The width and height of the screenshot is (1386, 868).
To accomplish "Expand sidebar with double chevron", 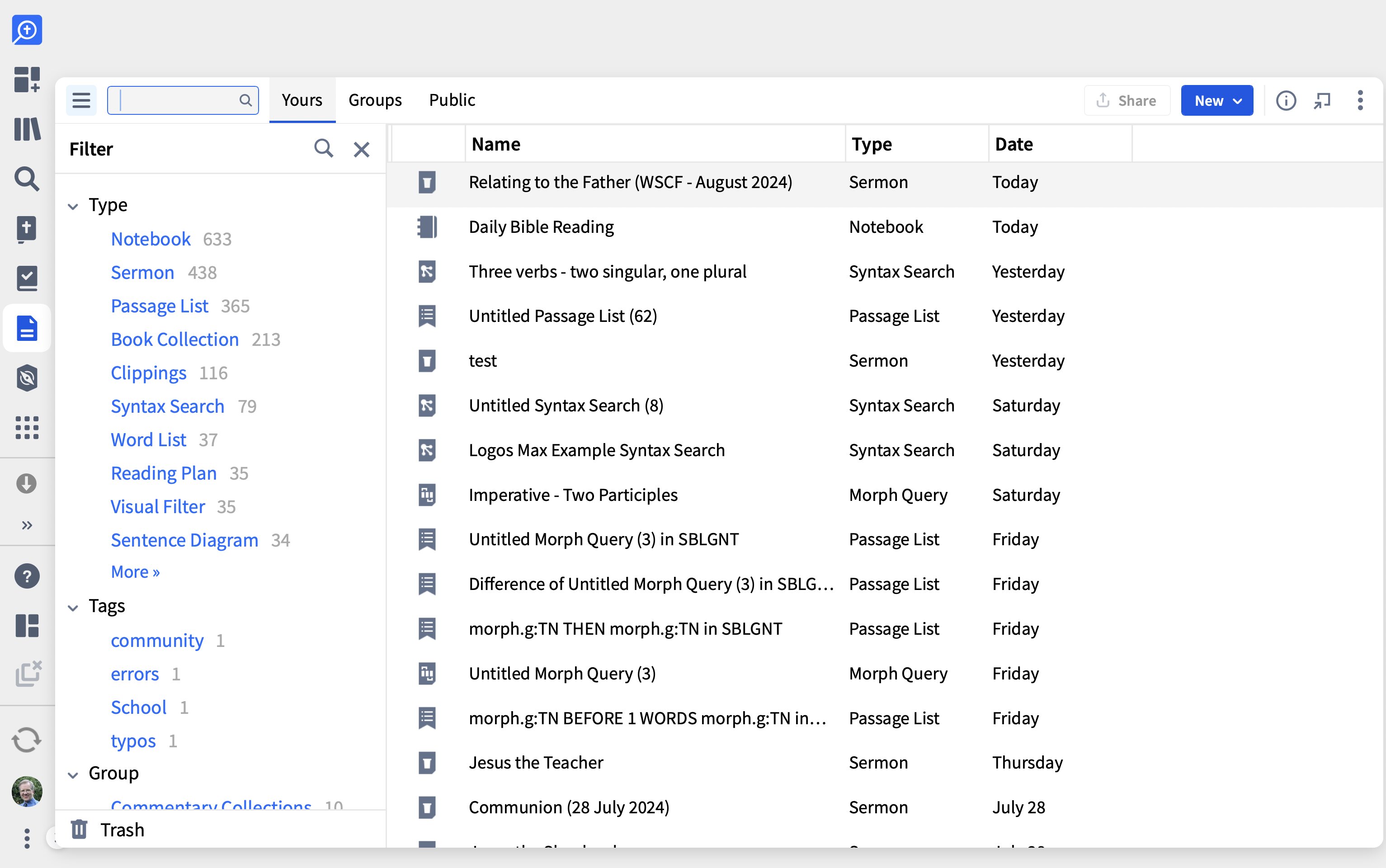I will coord(27,525).
